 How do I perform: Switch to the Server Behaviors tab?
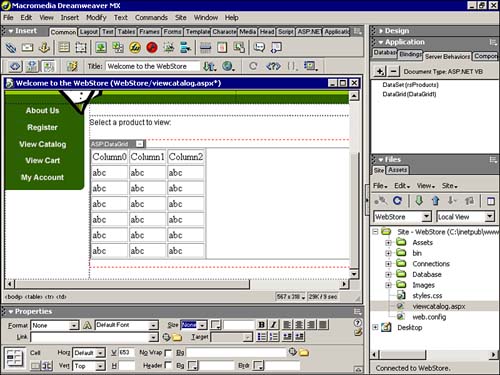tap(447, 57)
